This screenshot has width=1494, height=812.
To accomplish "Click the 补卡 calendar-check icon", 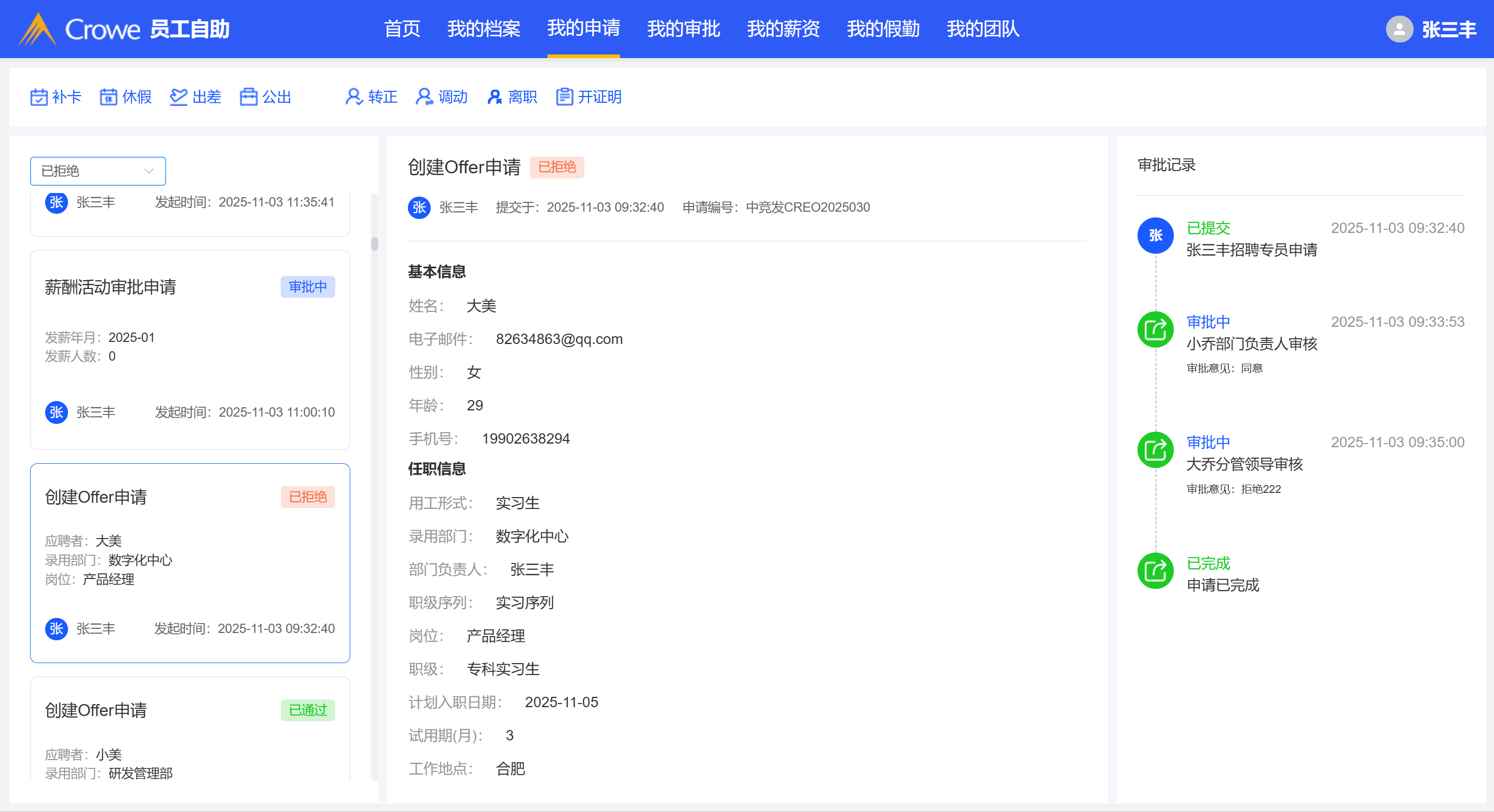I will pos(39,97).
